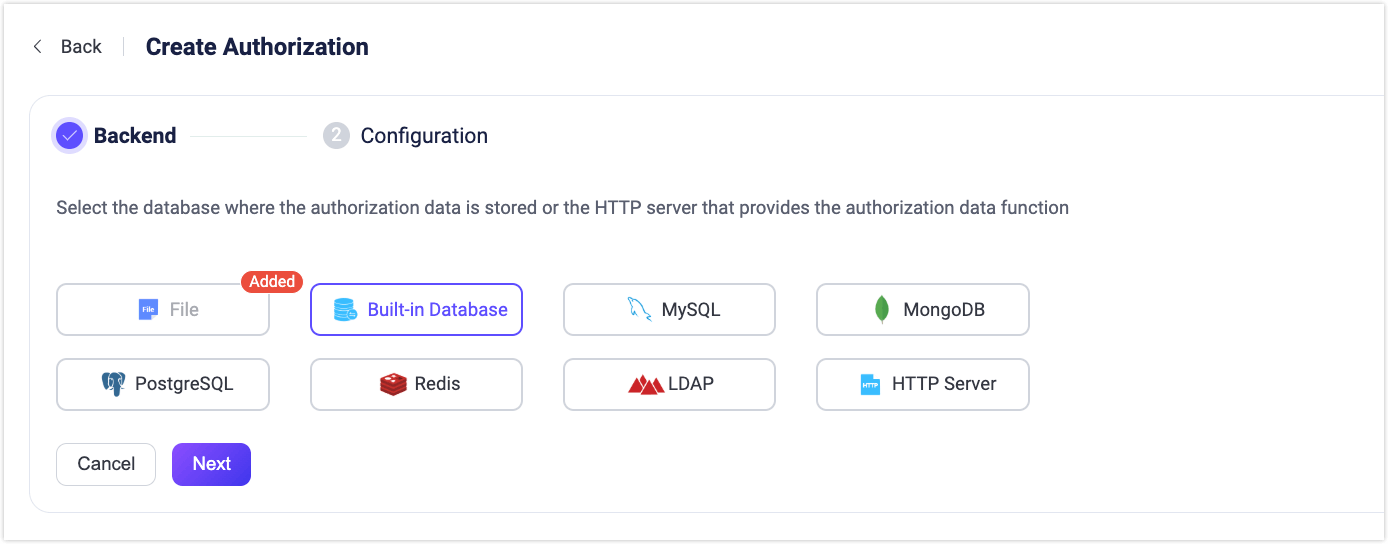Go Back to previous page
This screenshot has height=544, width=1388.
pyautogui.click(x=80, y=46)
